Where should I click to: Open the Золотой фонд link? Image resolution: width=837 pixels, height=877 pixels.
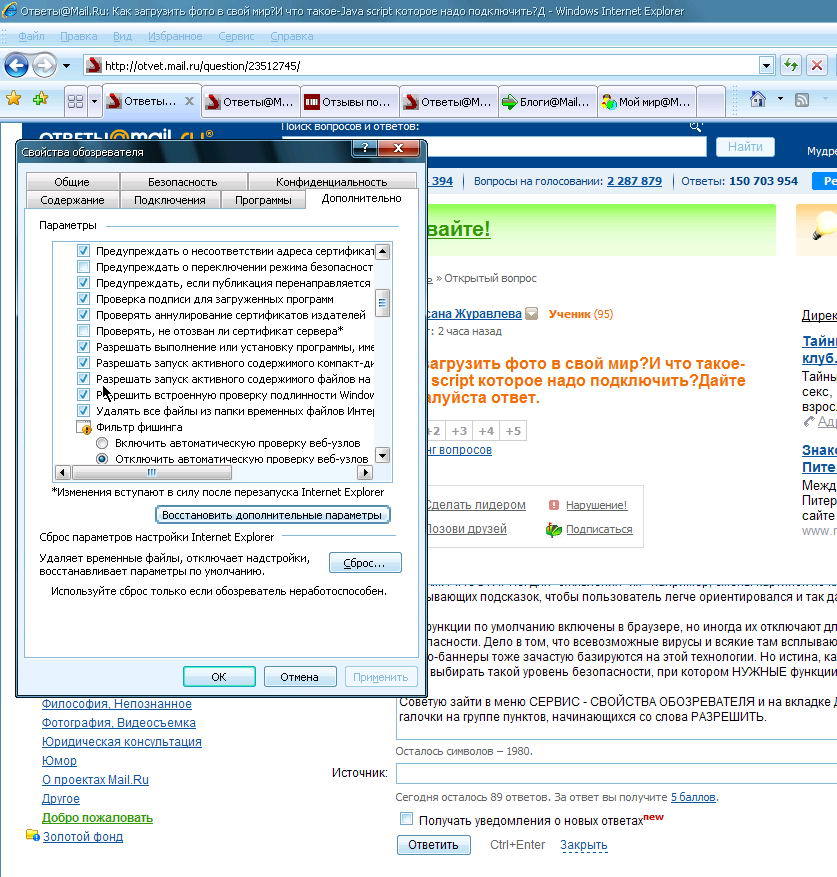pyautogui.click(x=83, y=837)
